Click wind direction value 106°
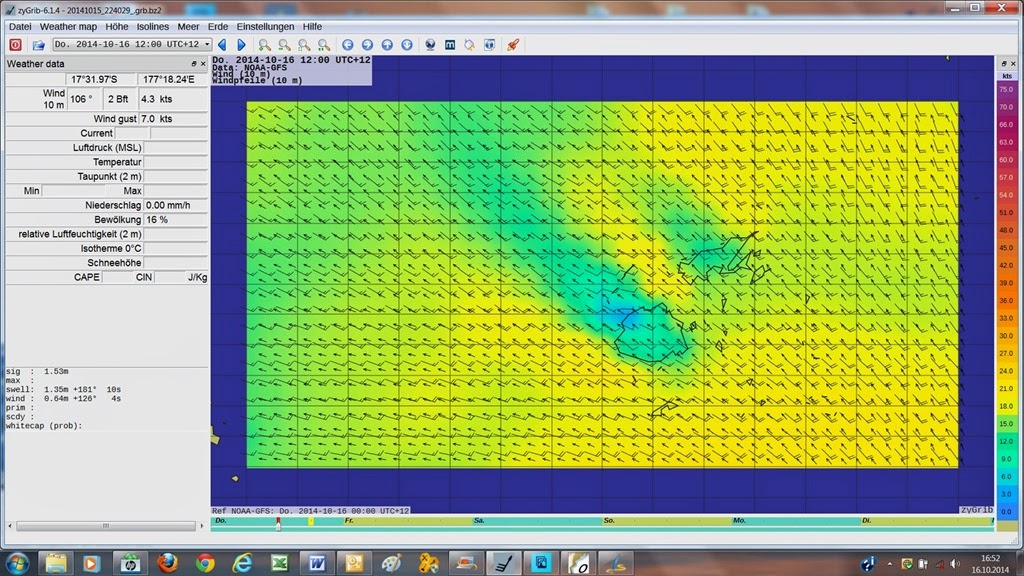 pyautogui.click(x=85, y=99)
